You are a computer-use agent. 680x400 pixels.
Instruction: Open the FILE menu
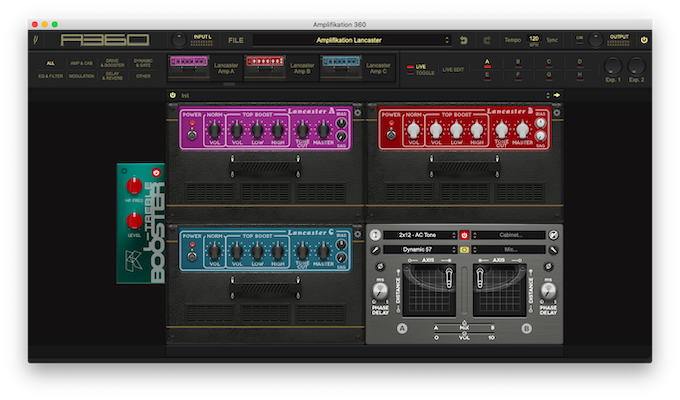tap(236, 40)
